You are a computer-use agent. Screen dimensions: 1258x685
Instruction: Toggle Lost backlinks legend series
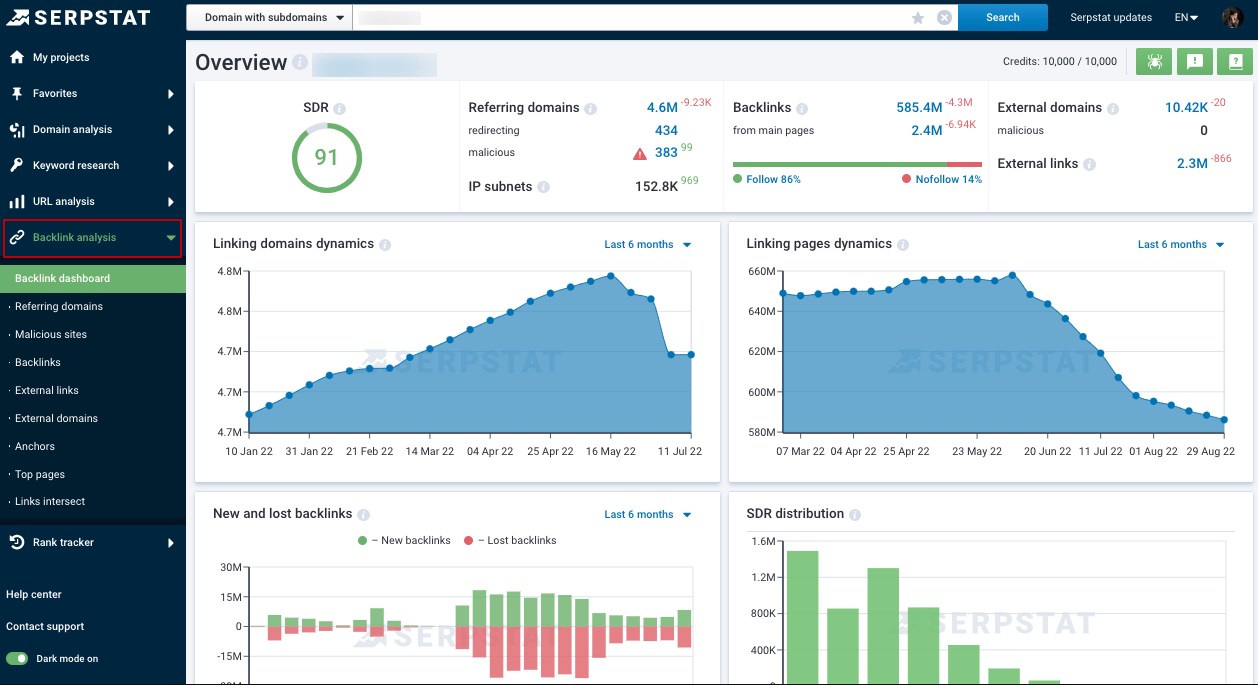point(510,540)
